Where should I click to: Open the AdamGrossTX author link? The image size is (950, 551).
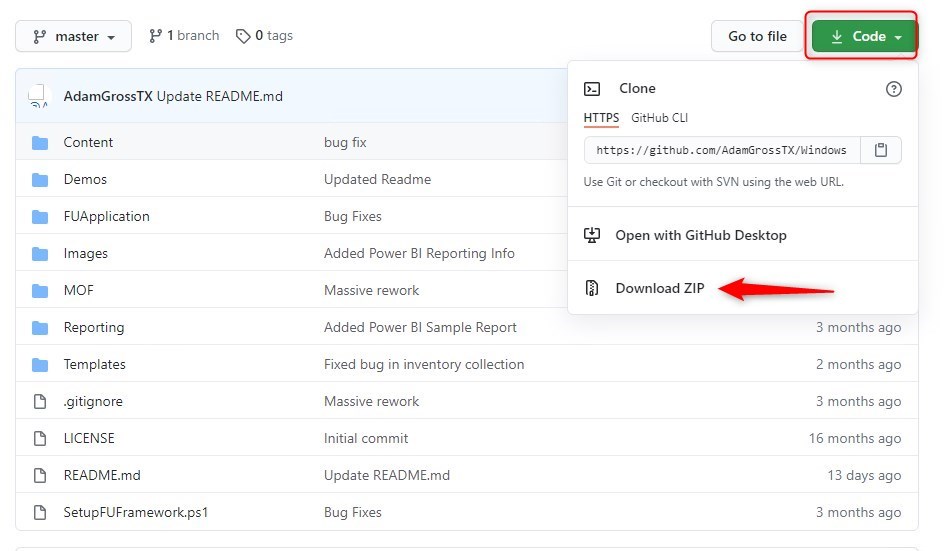point(108,96)
